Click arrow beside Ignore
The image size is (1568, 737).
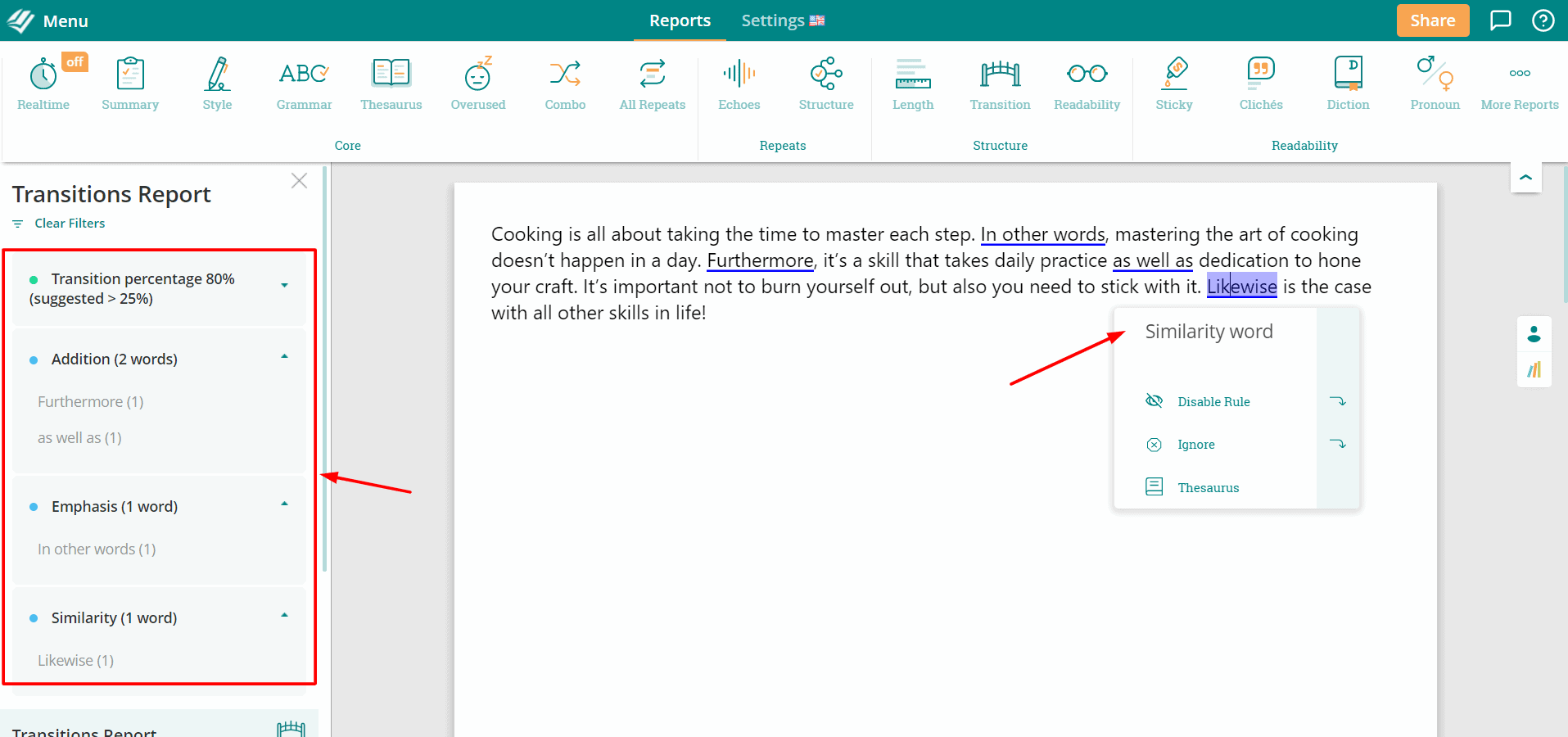point(1337,444)
